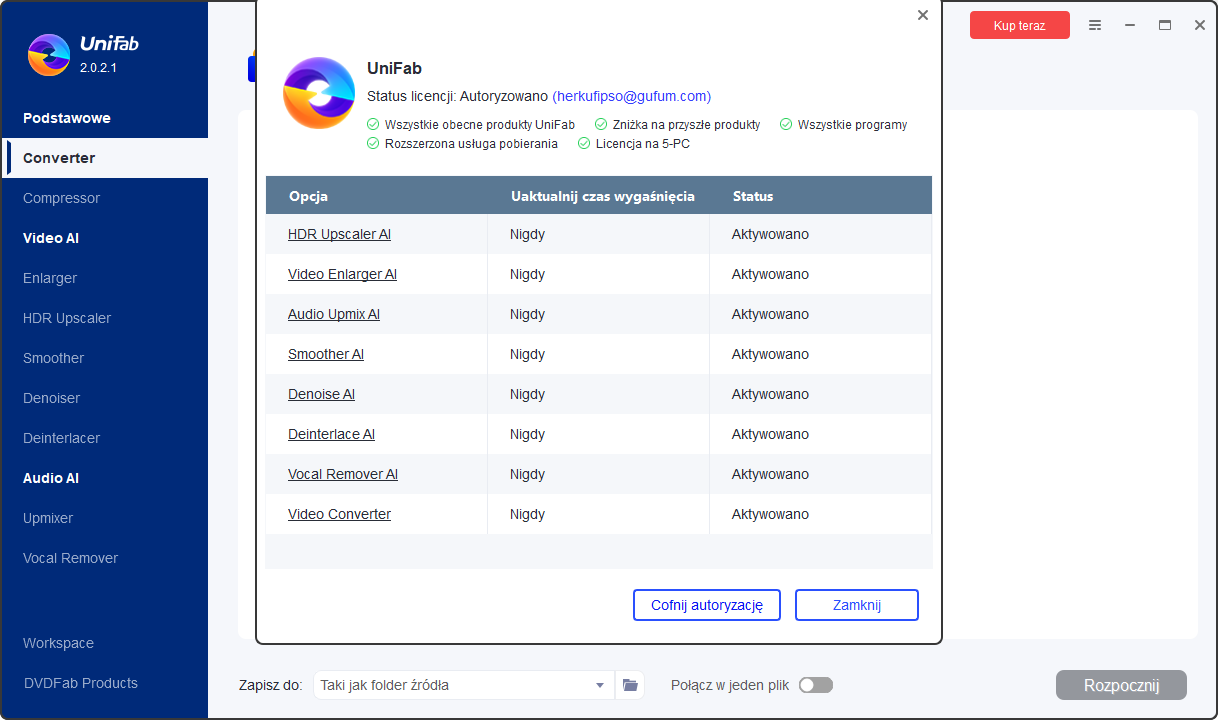
Task: Click the Smoother AI link
Action: [326, 354]
